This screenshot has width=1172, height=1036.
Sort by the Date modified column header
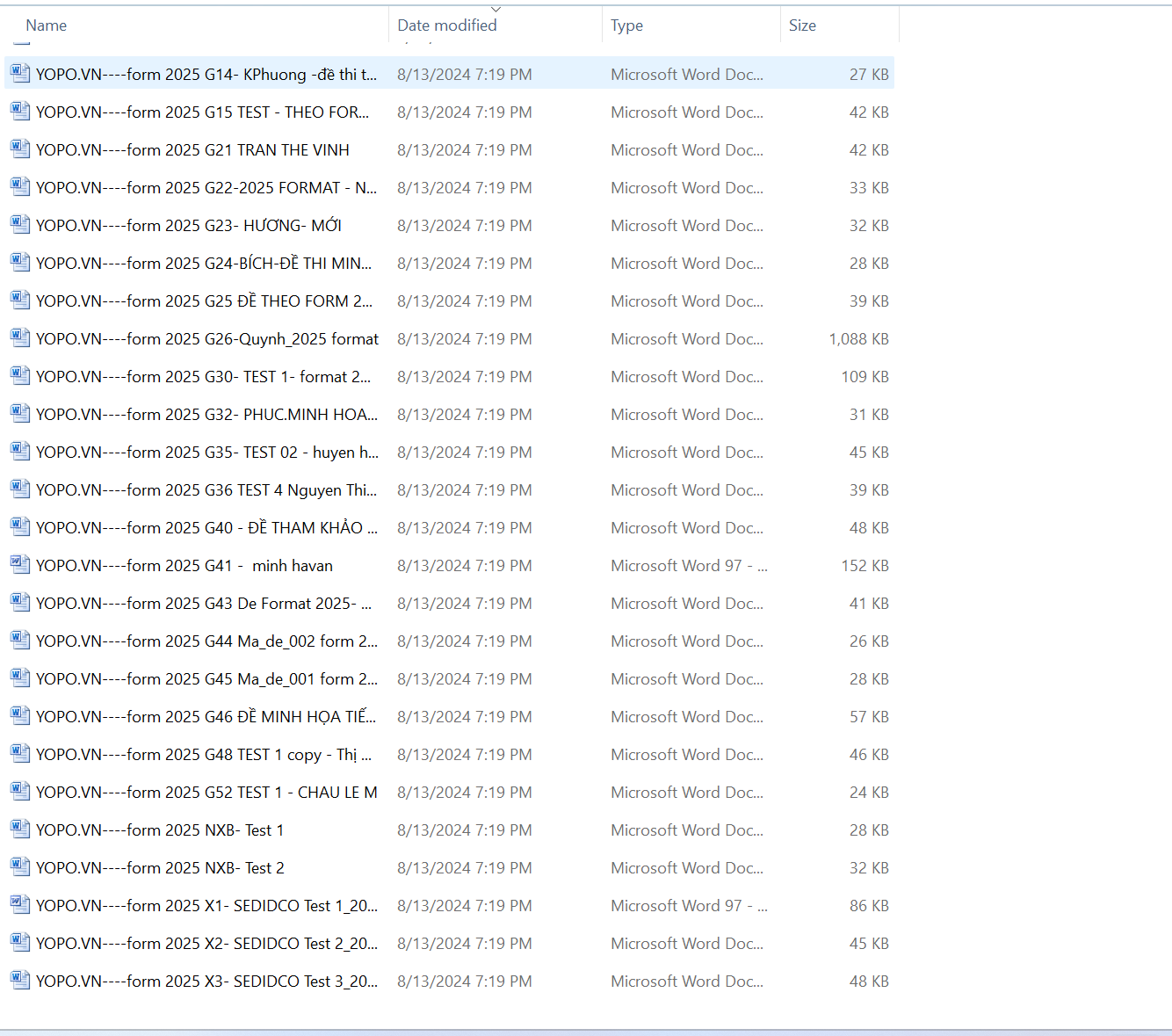pyautogui.click(x=447, y=25)
